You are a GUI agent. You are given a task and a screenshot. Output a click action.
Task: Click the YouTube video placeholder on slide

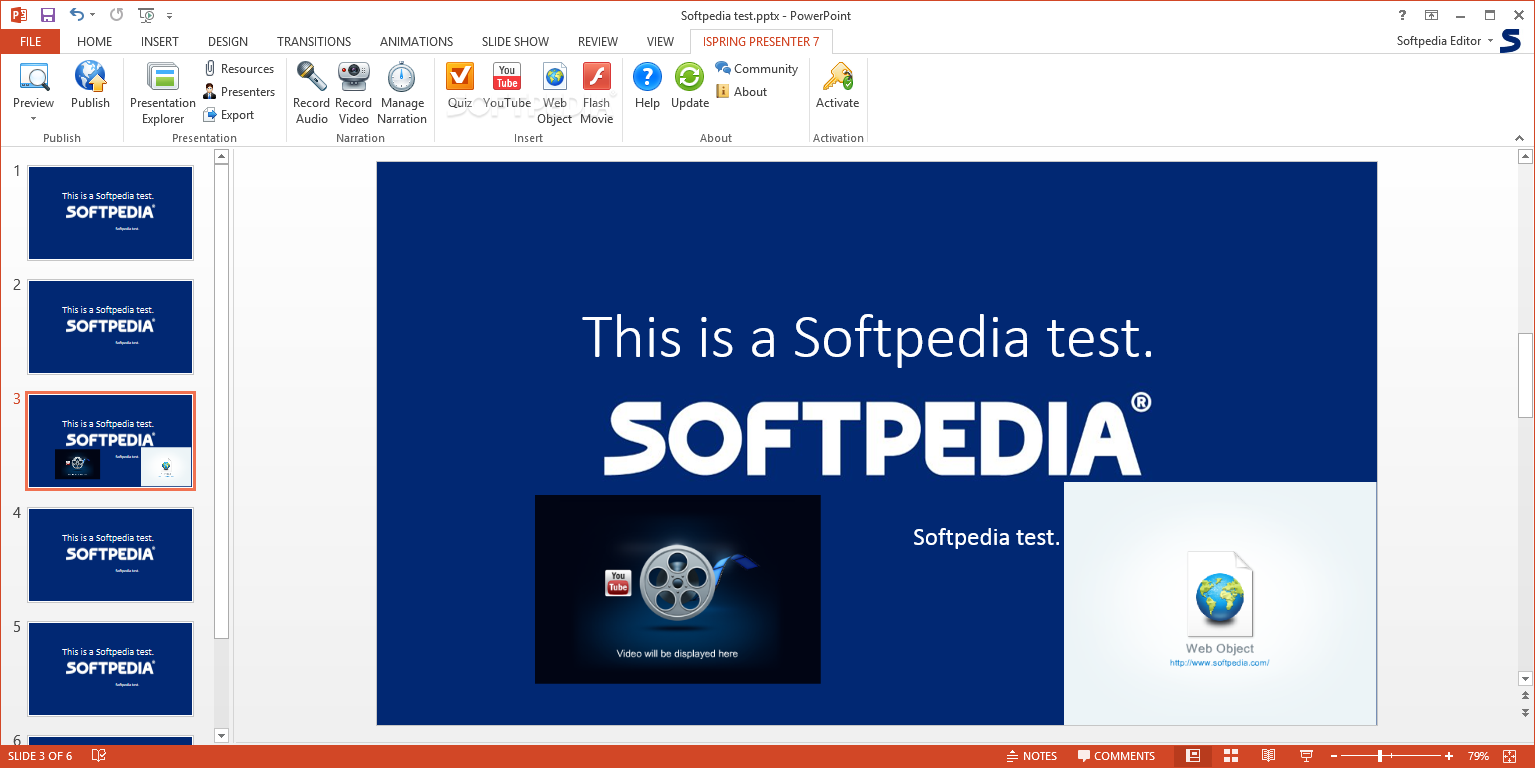click(677, 589)
